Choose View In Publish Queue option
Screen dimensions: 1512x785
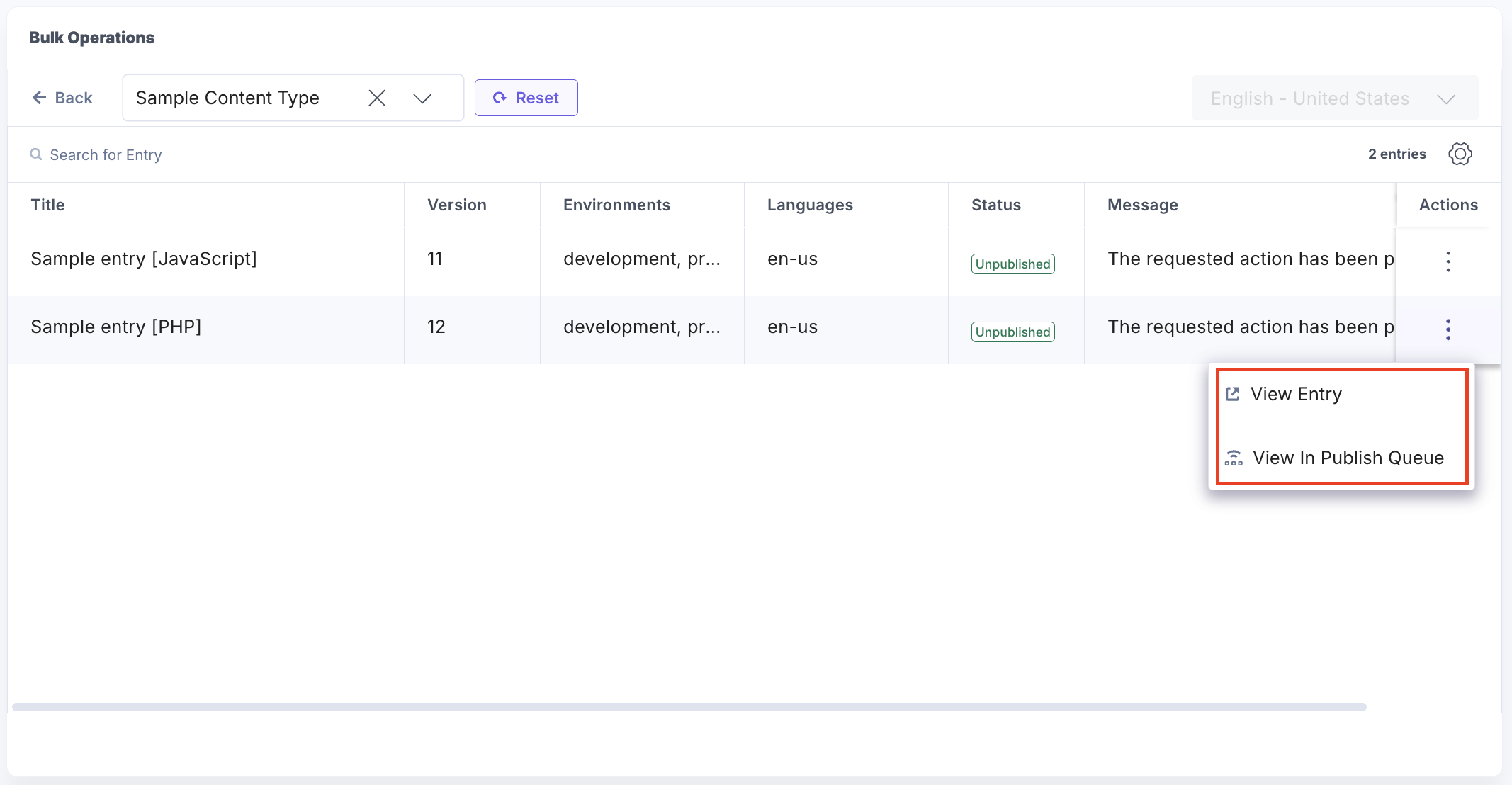pyautogui.click(x=1341, y=458)
